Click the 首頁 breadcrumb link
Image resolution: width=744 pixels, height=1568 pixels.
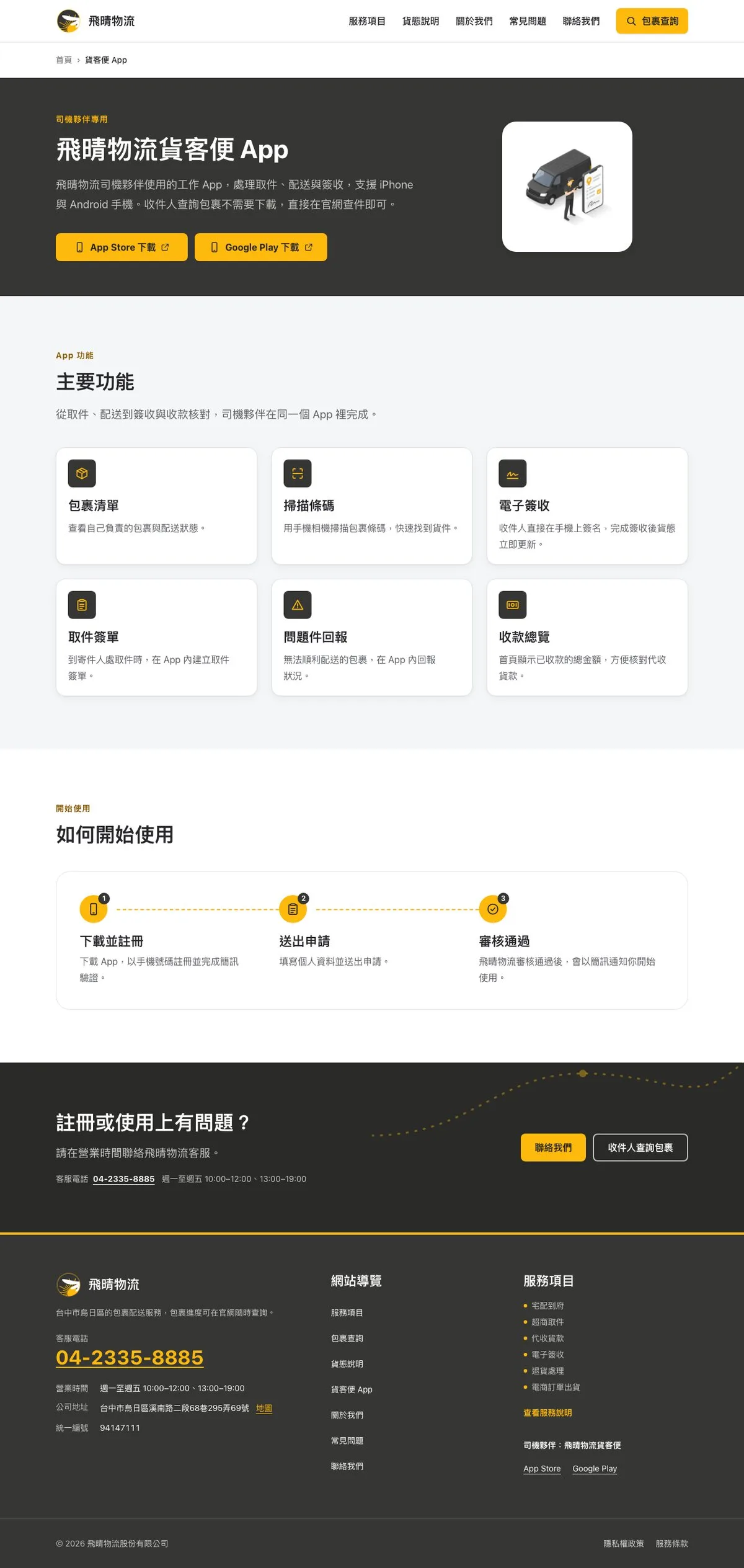pyautogui.click(x=64, y=60)
